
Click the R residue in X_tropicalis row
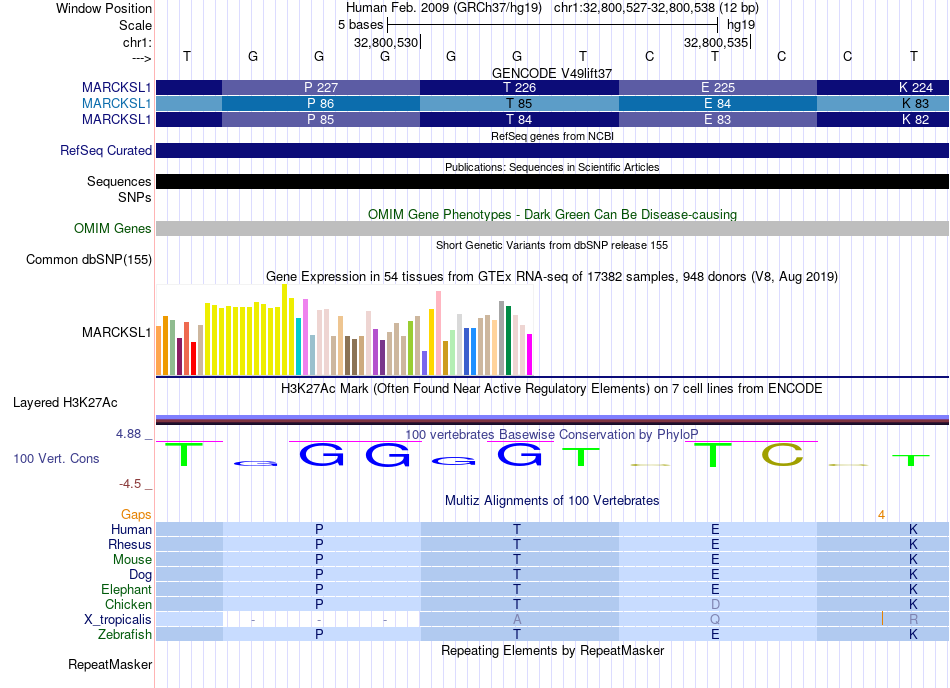click(914, 620)
